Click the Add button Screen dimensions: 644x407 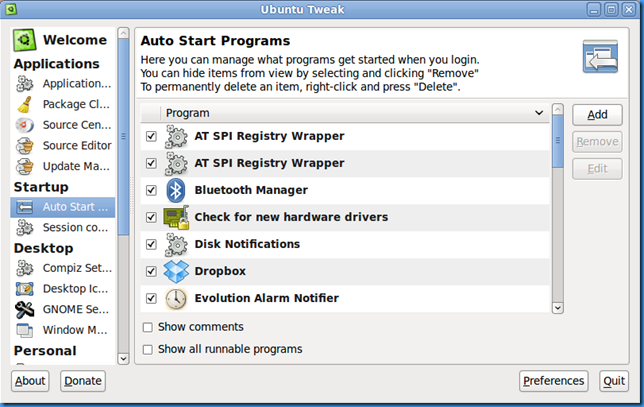597,115
